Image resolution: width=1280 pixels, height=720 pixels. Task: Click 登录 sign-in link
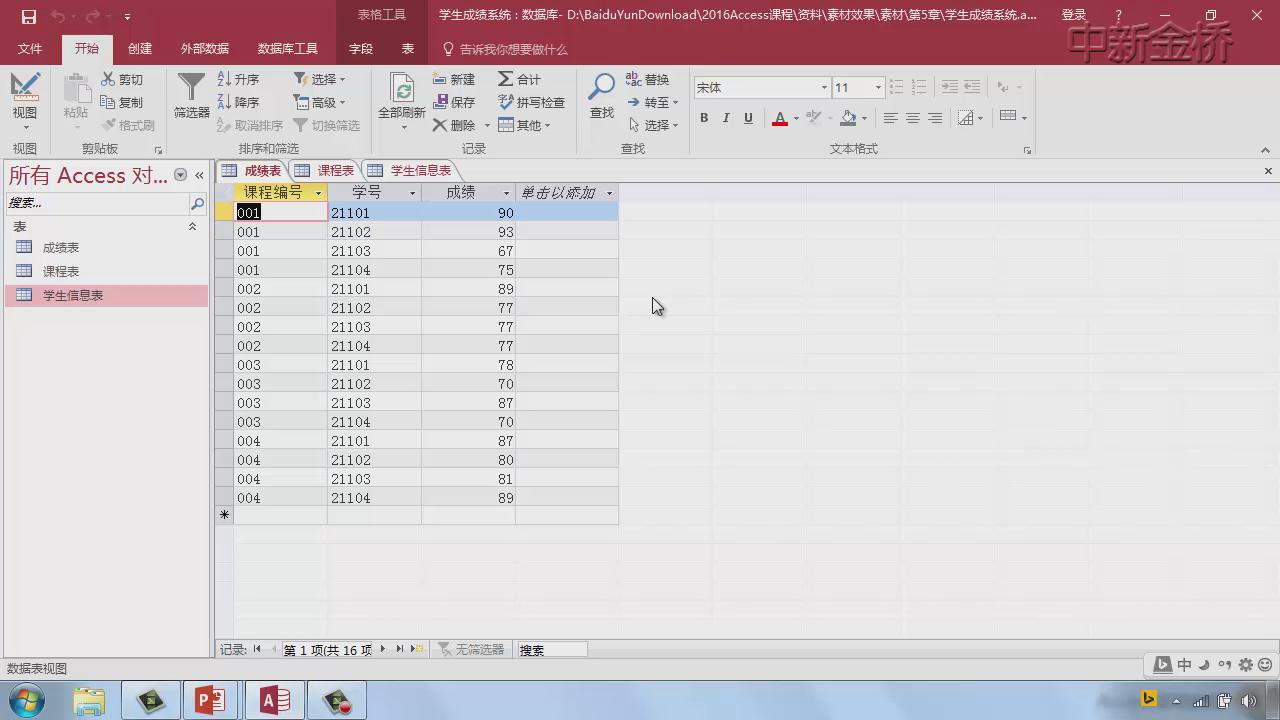click(1074, 15)
